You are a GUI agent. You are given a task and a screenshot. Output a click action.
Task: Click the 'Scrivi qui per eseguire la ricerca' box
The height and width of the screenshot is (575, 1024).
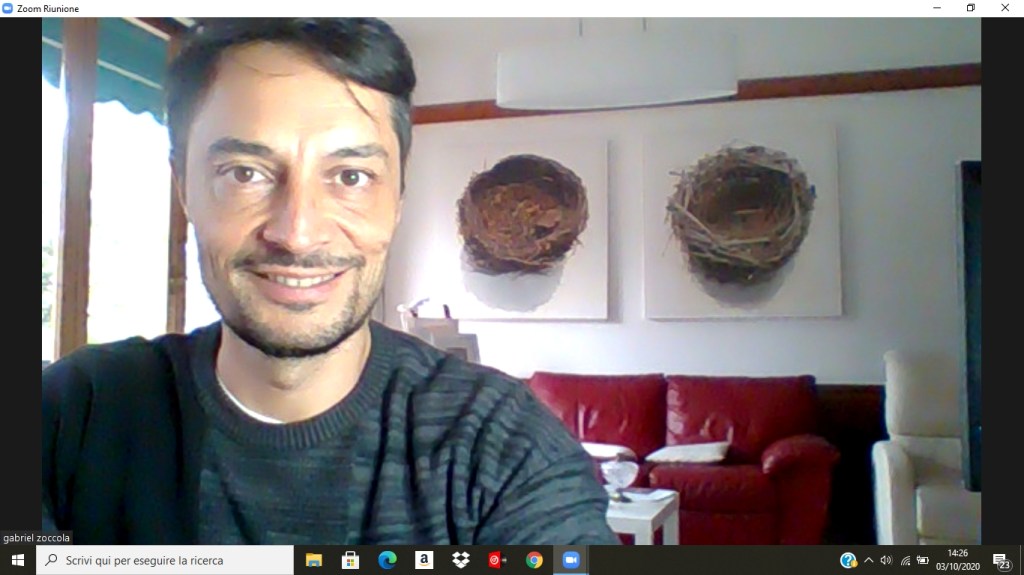[x=165, y=560]
